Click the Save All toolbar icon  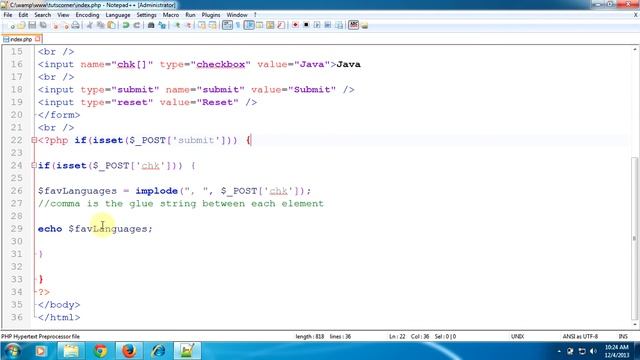pos(42,25)
